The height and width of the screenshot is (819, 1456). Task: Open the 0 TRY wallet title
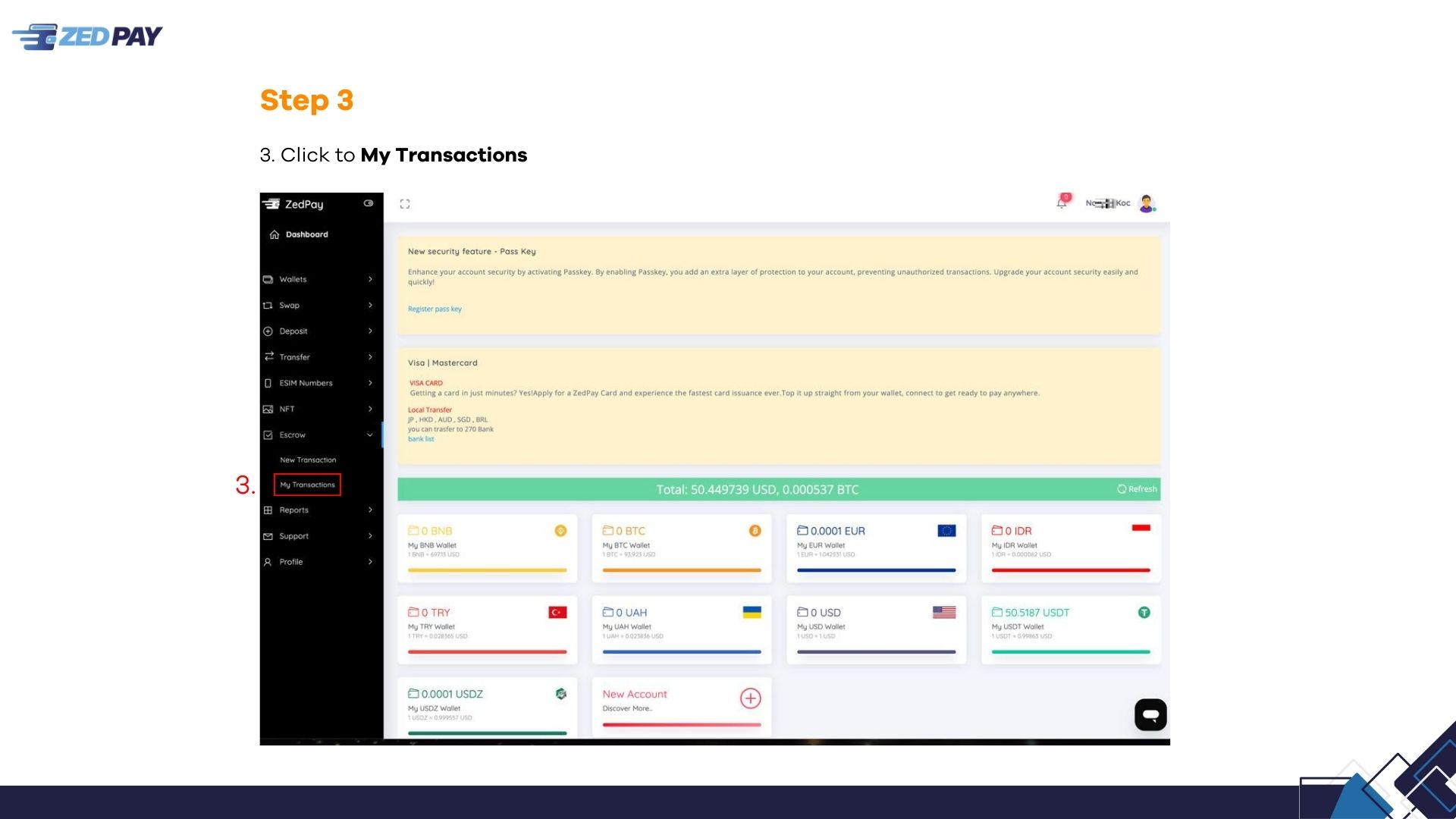coord(429,612)
